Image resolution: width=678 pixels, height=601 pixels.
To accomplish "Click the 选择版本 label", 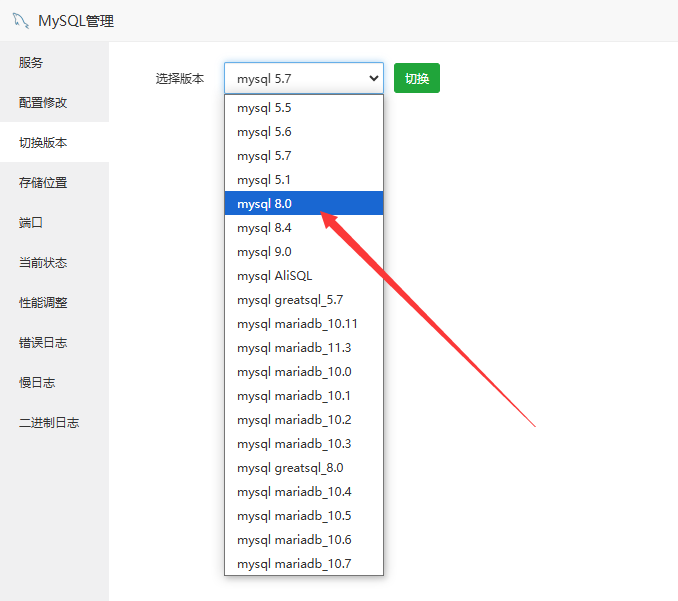I will click(x=180, y=79).
